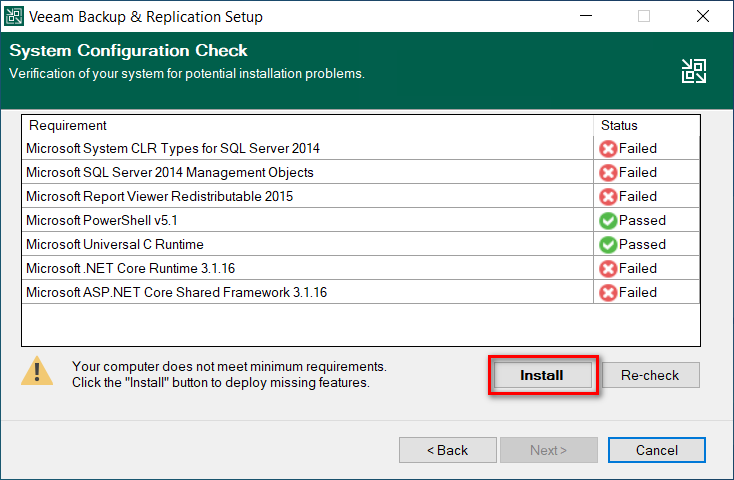Click Passed status text for PowerShell v5.1
This screenshot has height=480, width=734.
pos(642,220)
